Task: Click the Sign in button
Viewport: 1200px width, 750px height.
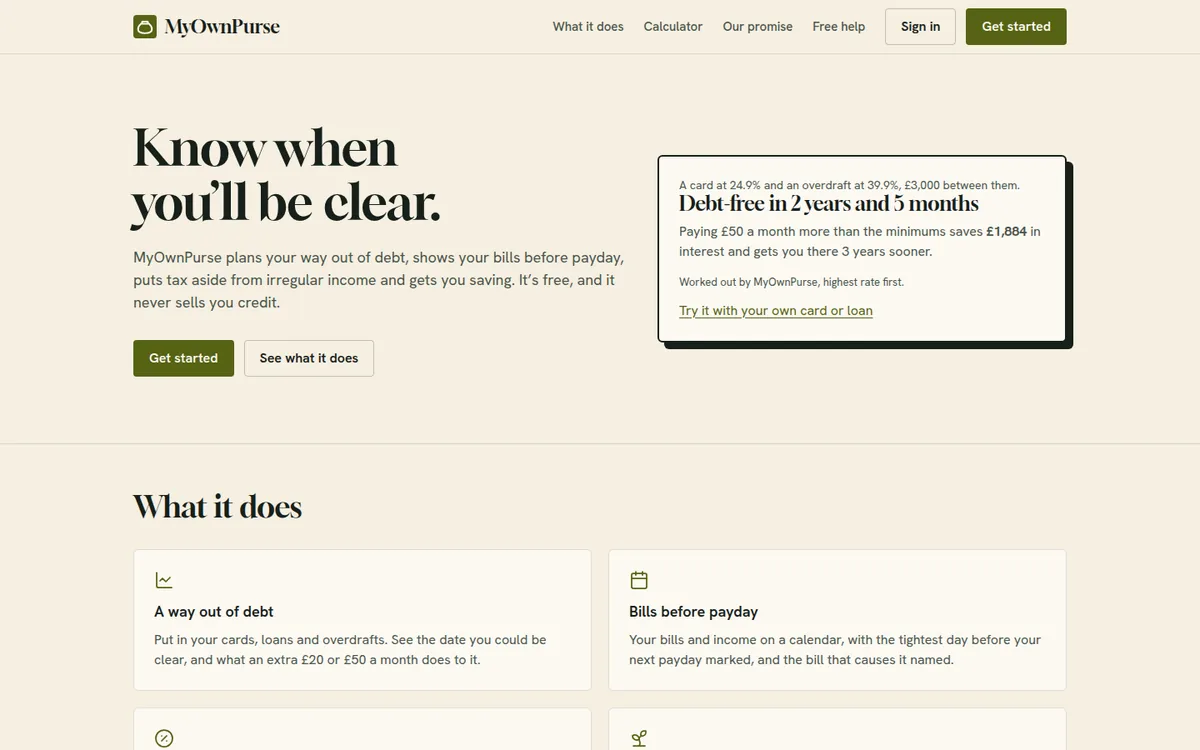Action: (920, 27)
